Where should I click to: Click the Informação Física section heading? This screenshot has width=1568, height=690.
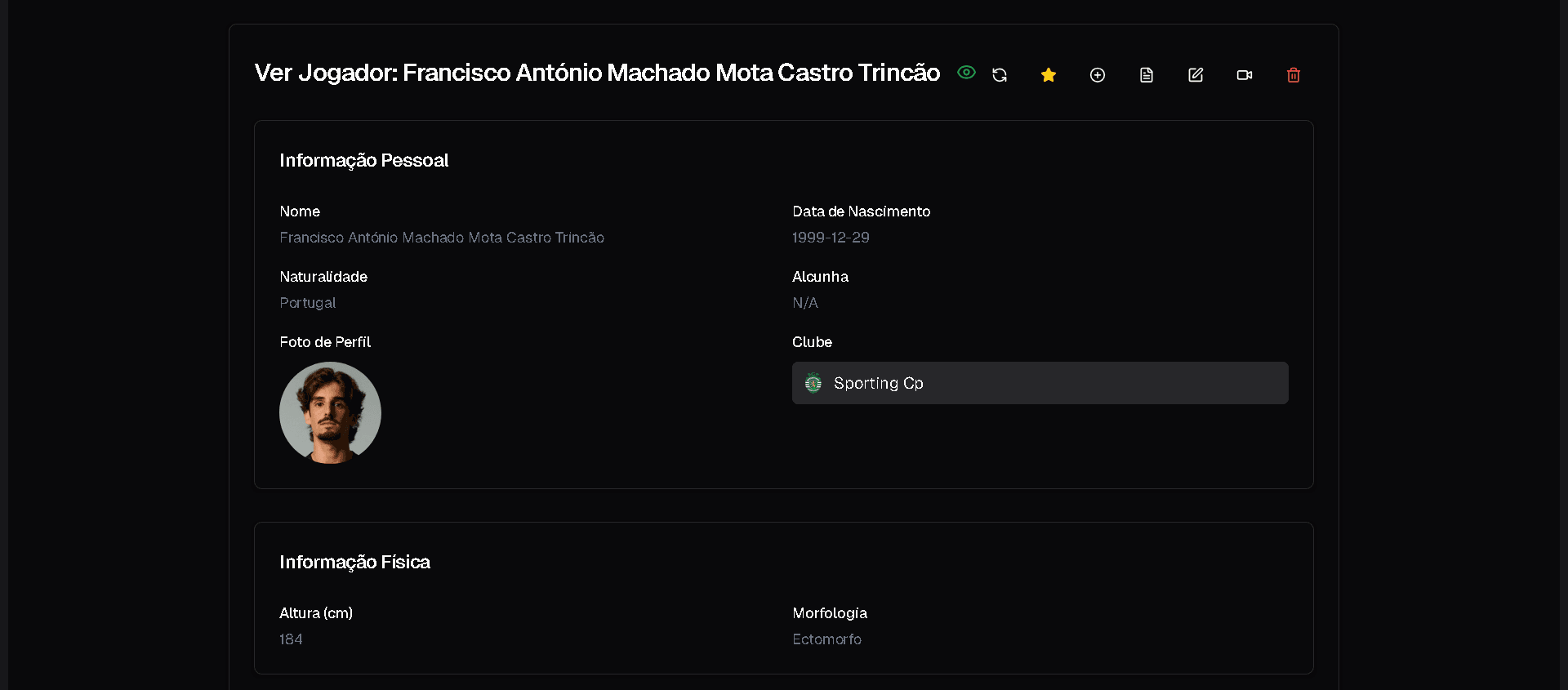(354, 562)
